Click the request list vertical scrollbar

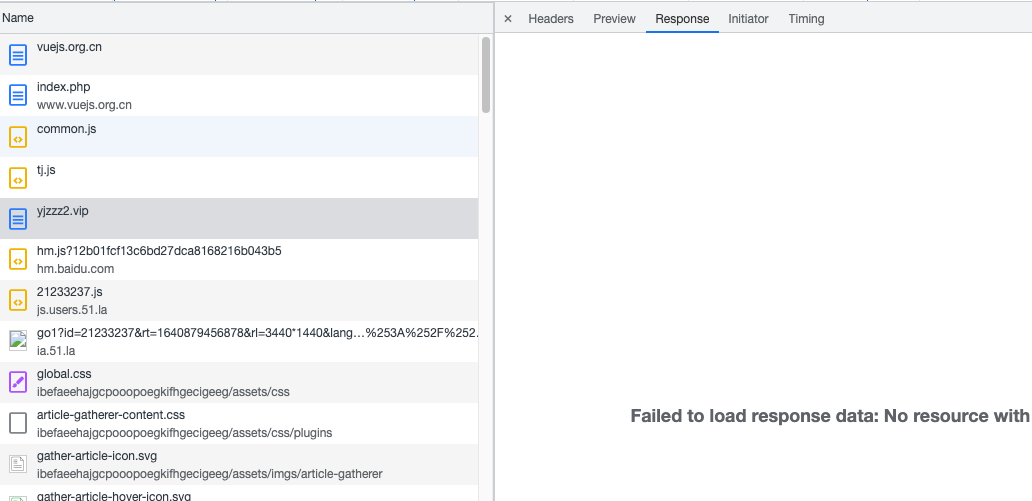tap(486, 75)
